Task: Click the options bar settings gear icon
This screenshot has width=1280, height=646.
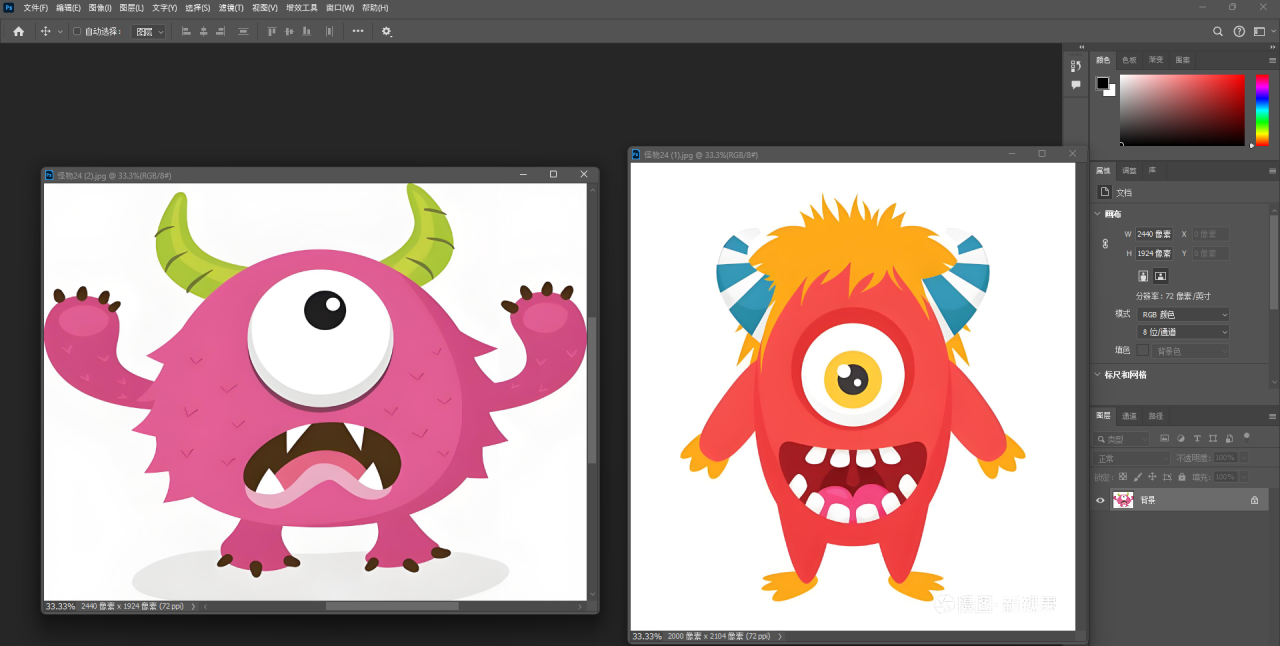Action: [x=387, y=31]
